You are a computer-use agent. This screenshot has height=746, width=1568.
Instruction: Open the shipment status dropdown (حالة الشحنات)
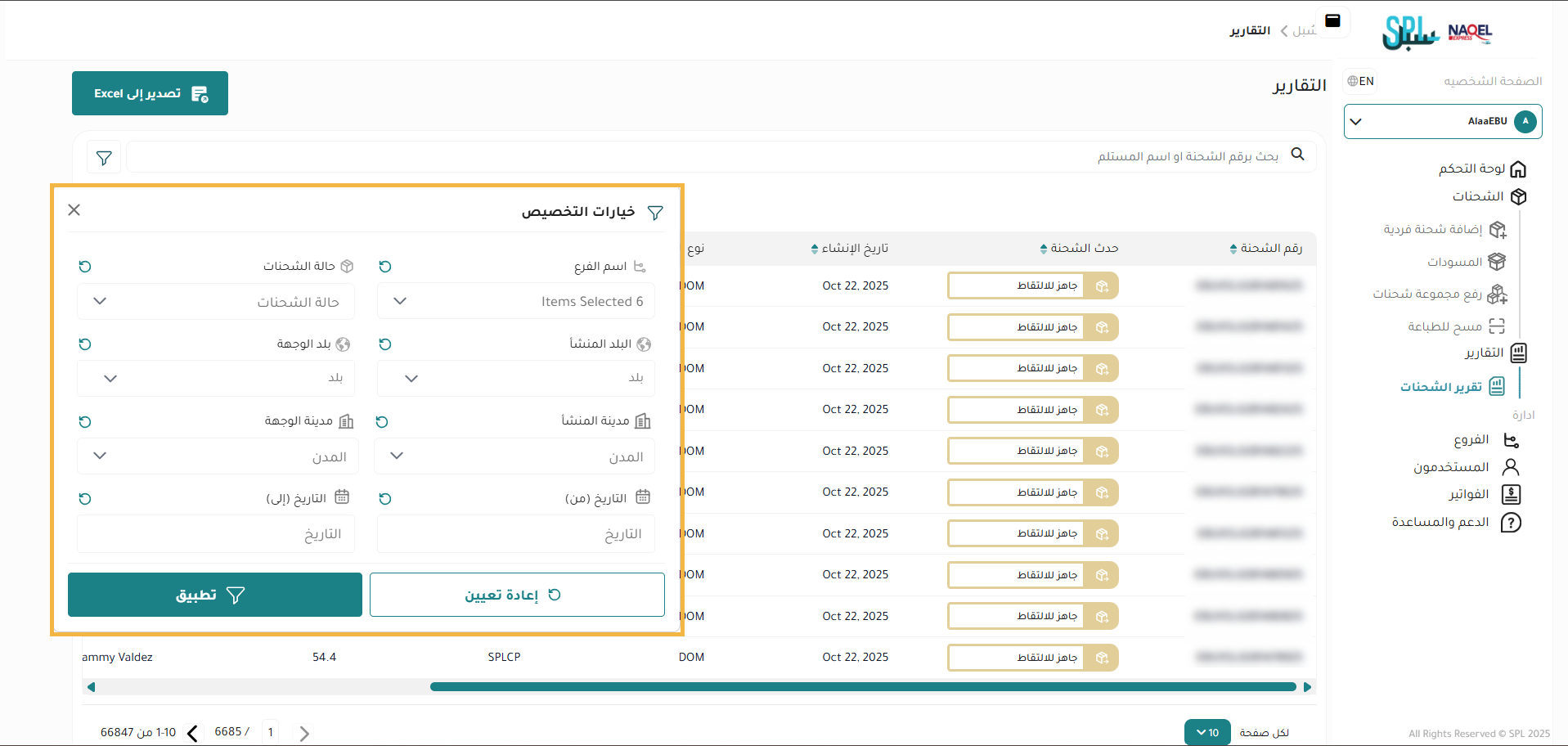[x=216, y=302]
